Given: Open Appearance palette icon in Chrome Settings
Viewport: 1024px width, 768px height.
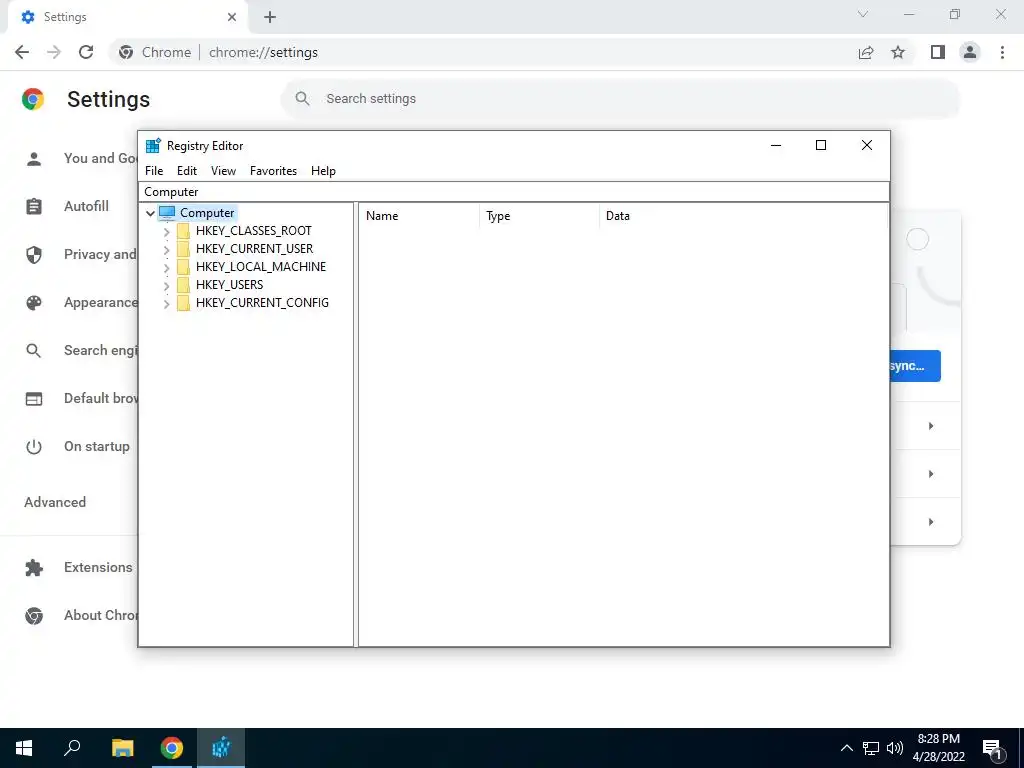Looking at the screenshot, I should [x=34, y=303].
